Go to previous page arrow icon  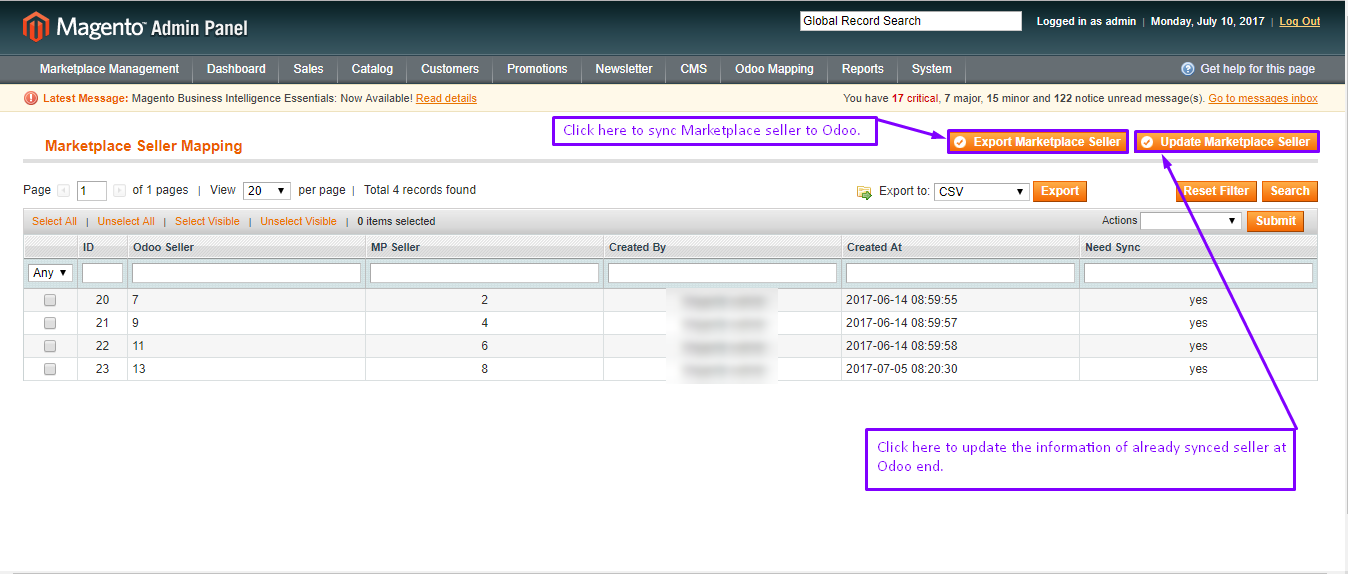coord(64,190)
